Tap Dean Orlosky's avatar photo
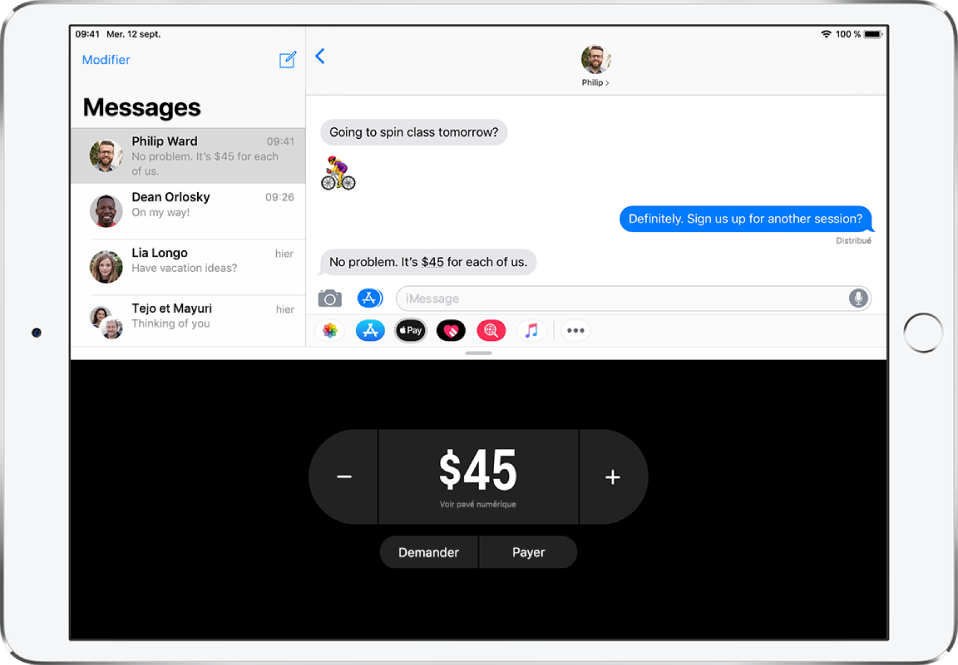958x665 pixels. [106, 211]
